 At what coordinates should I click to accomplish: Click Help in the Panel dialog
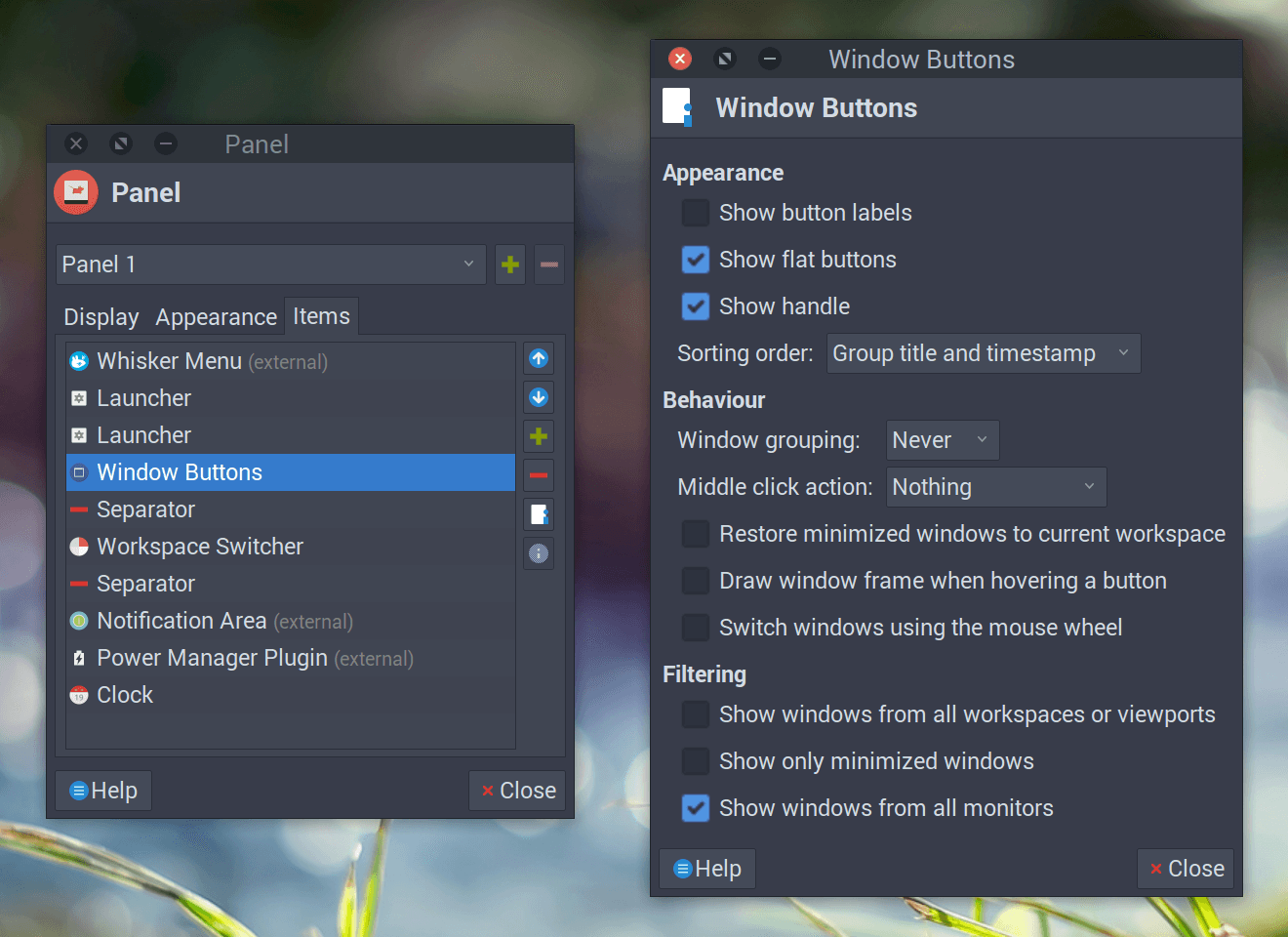coord(103,791)
